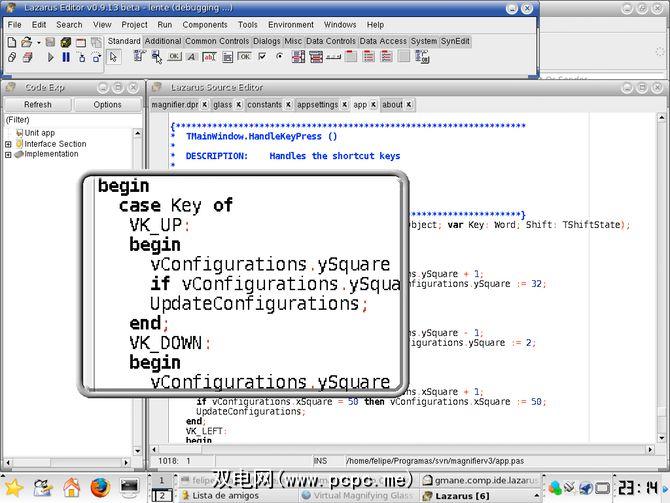Image resolution: width=670 pixels, height=503 pixels.
Task: Select the TPopupMenu component icon
Action: pos(156,56)
